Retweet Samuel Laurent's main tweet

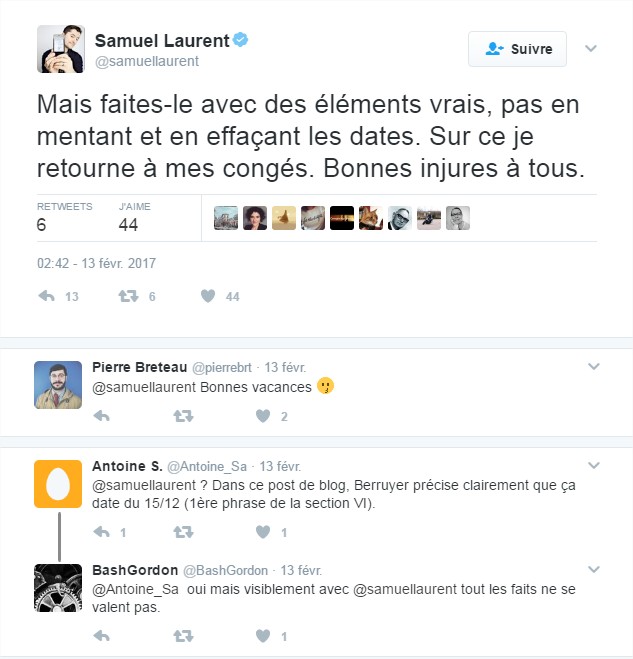pyautogui.click(x=128, y=296)
